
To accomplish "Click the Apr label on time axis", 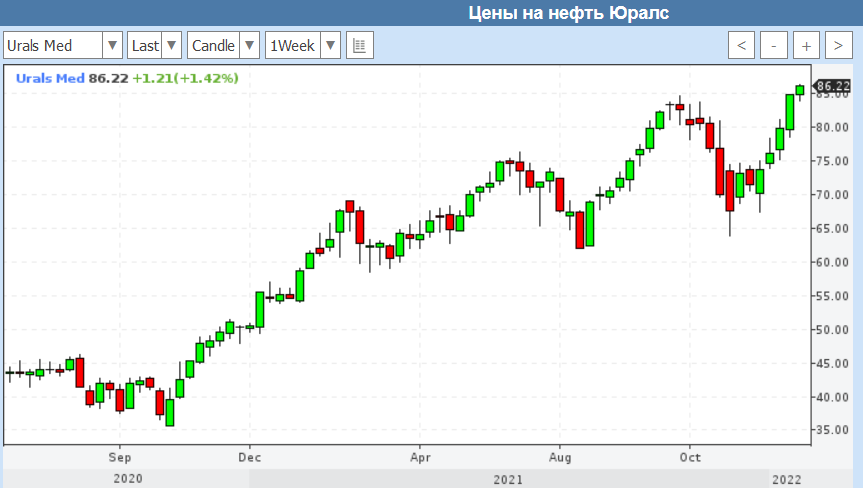I will point(420,457).
